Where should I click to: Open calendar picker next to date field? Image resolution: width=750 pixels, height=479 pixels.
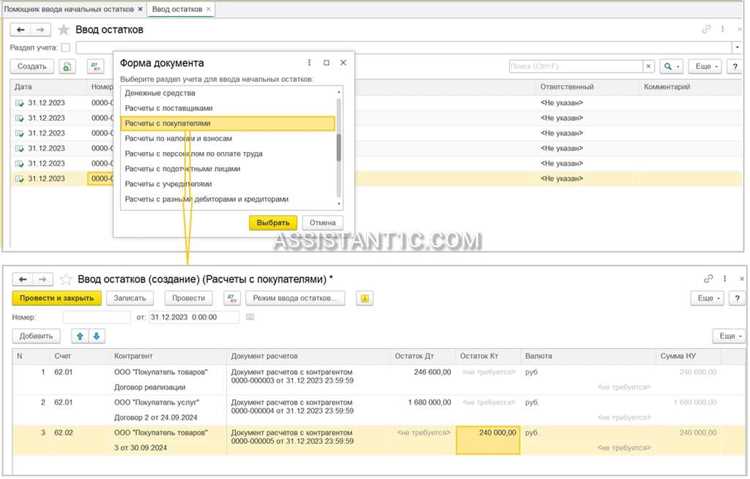click(x=250, y=317)
